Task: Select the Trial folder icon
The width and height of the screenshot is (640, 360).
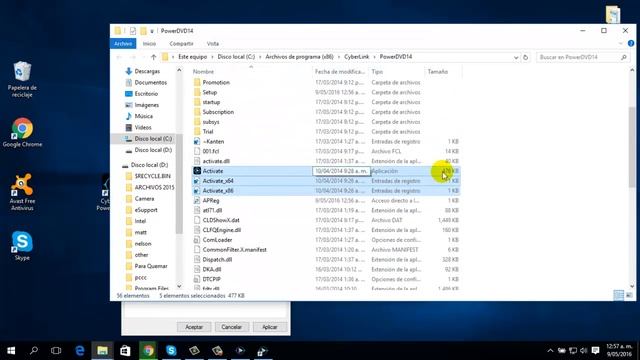Action: click(x=197, y=131)
